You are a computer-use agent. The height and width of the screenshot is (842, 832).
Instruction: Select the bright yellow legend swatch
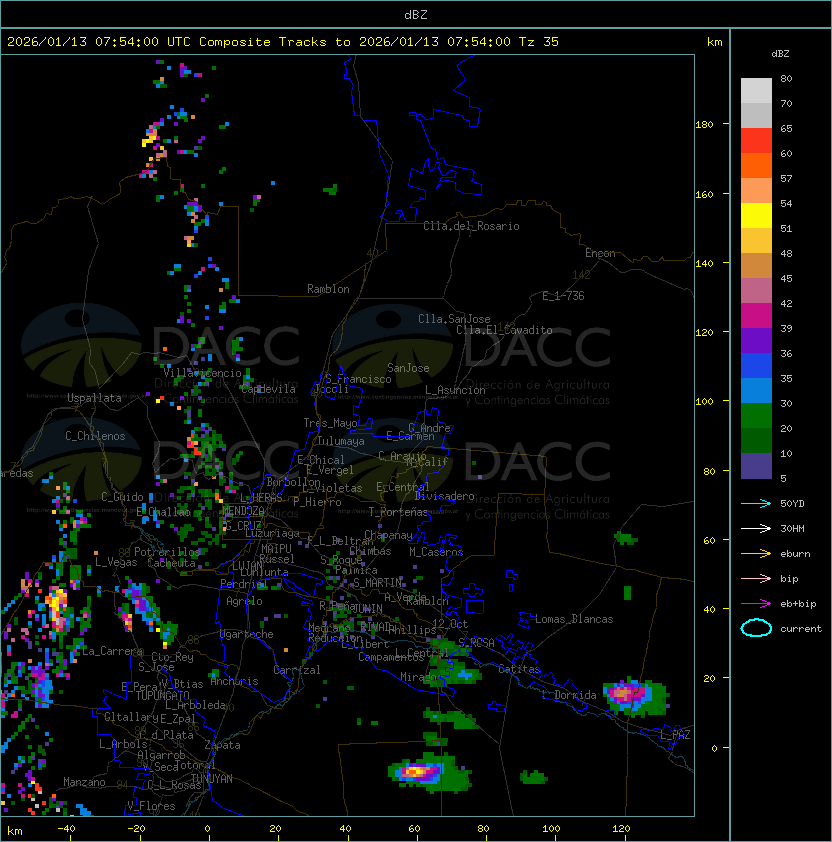(756, 215)
